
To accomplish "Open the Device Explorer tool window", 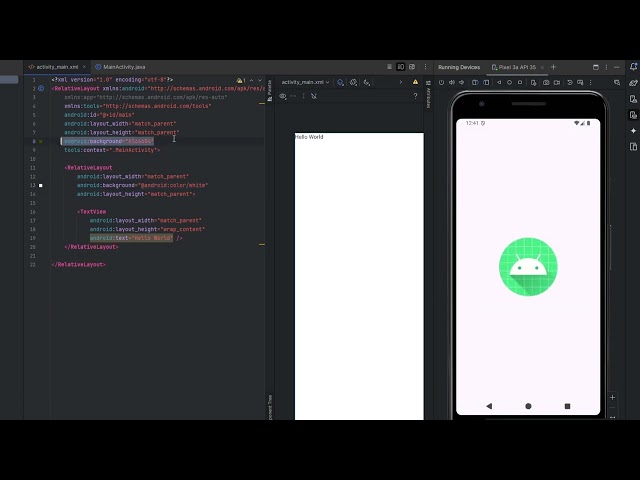I will pyautogui.click(x=633, y=147).
